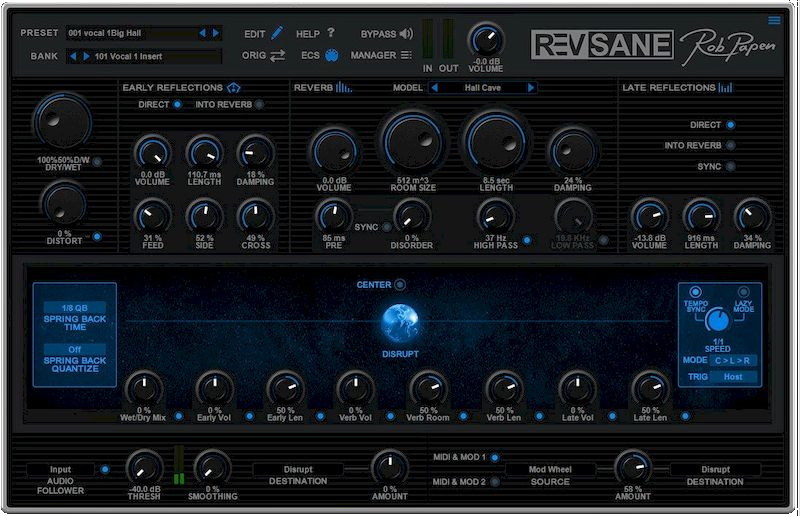Screen dimensions: 800x516
Task: Open the Audio Follower Input selector
Action: (x=60, y=469)
